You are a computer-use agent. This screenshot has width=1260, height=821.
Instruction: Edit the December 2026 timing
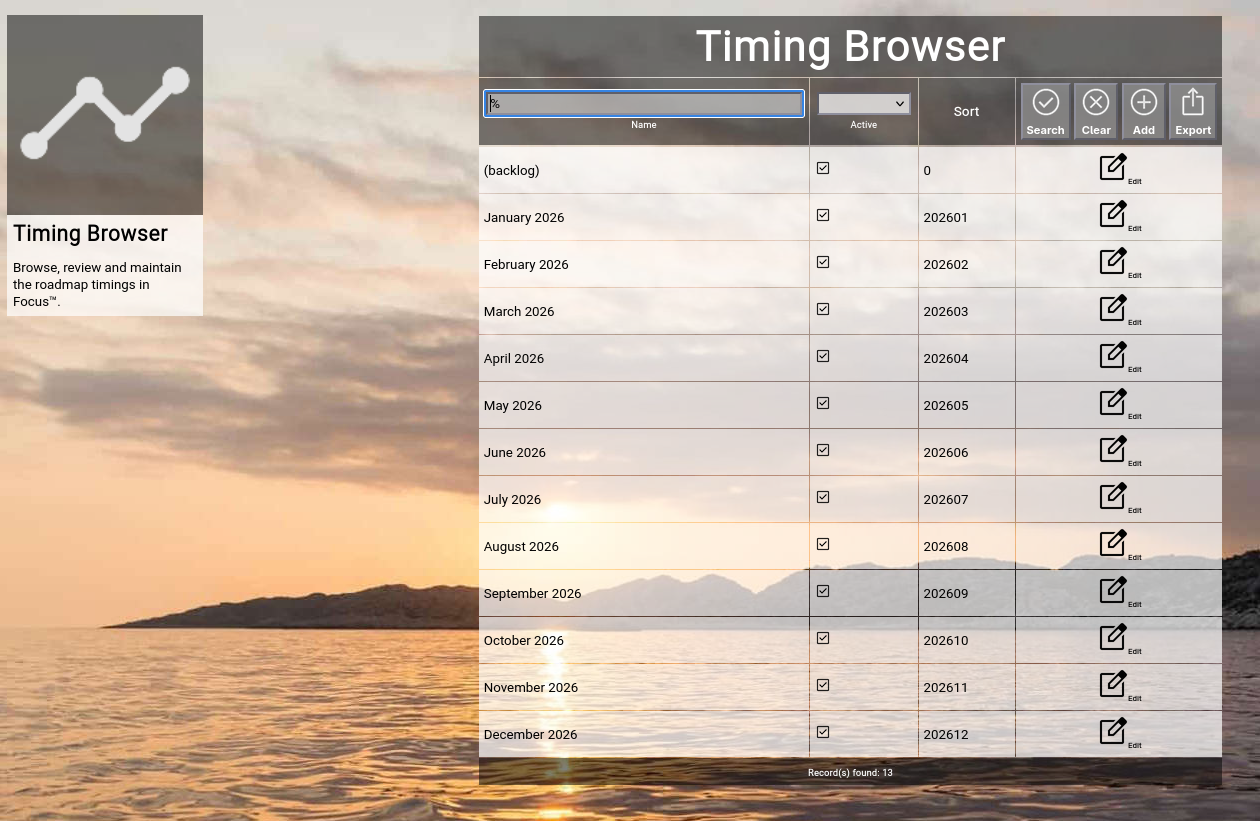[x=1113, y=732]
